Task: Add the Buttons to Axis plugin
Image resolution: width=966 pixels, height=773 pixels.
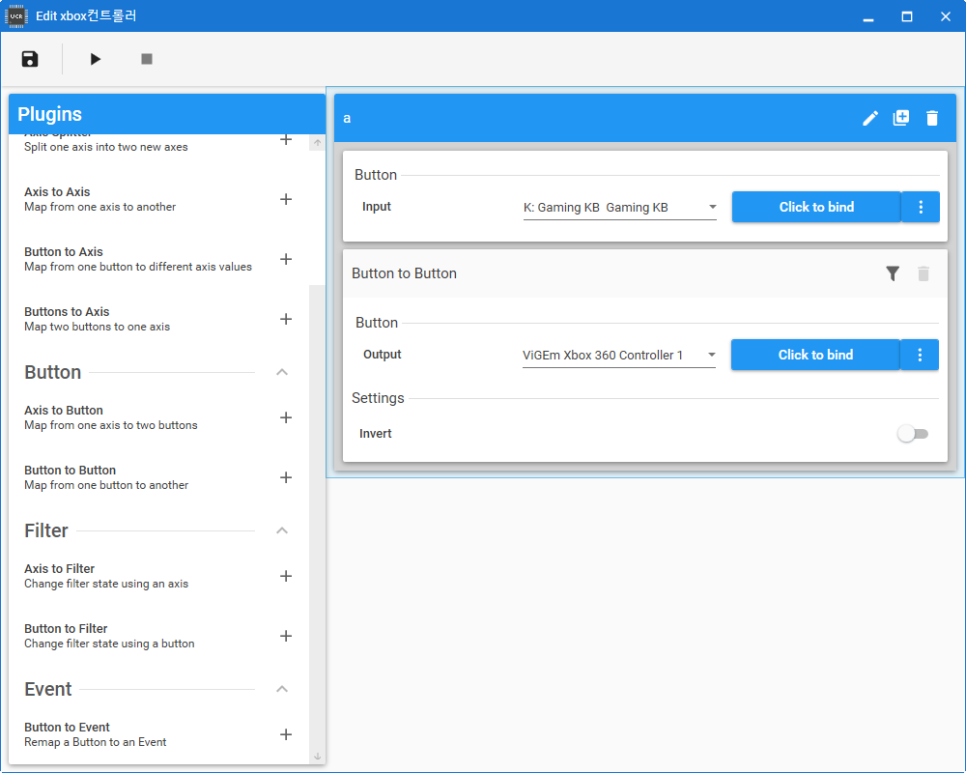Action: (286, 319)
